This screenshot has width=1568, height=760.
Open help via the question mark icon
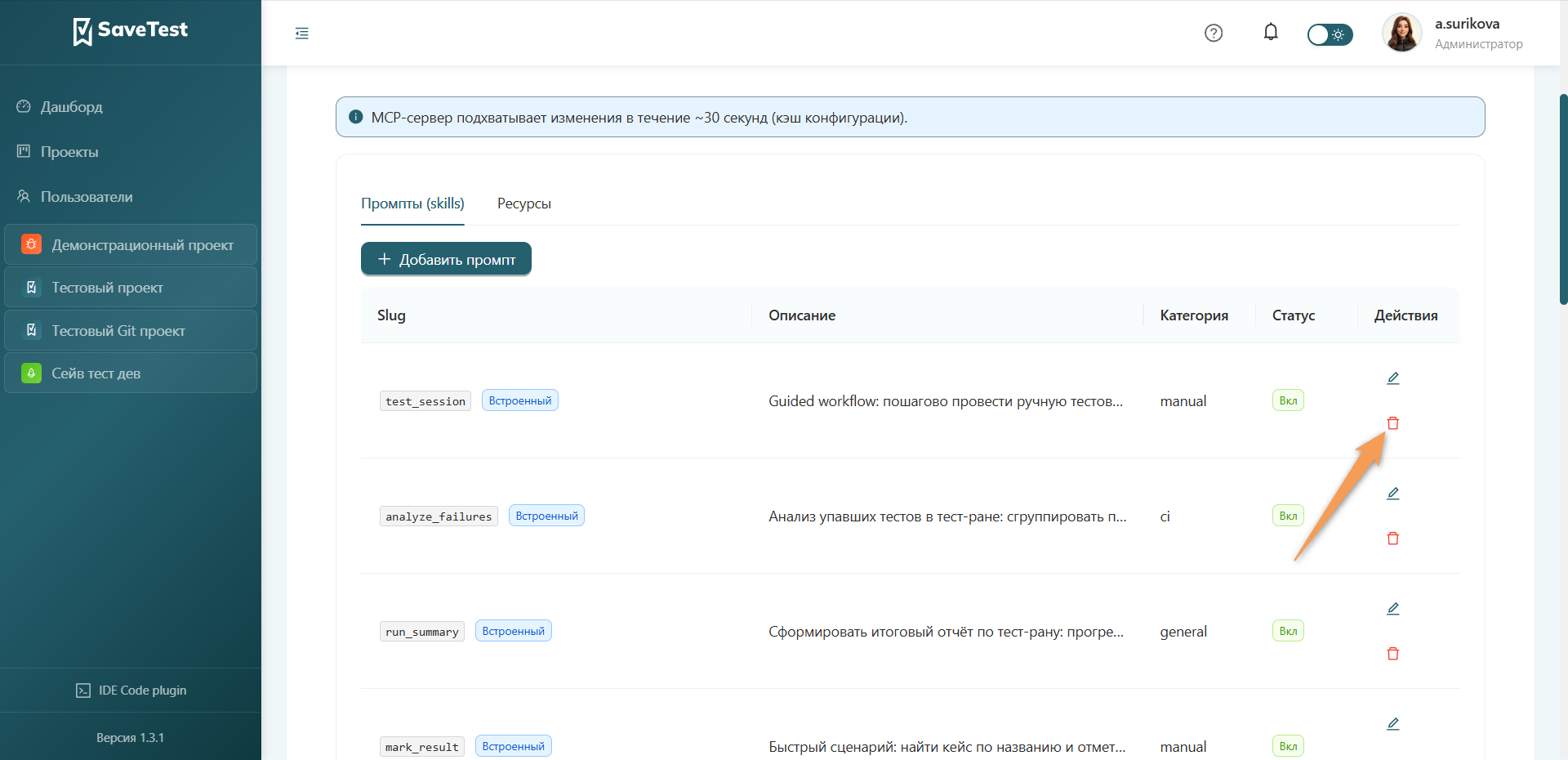pos(1214,34)
